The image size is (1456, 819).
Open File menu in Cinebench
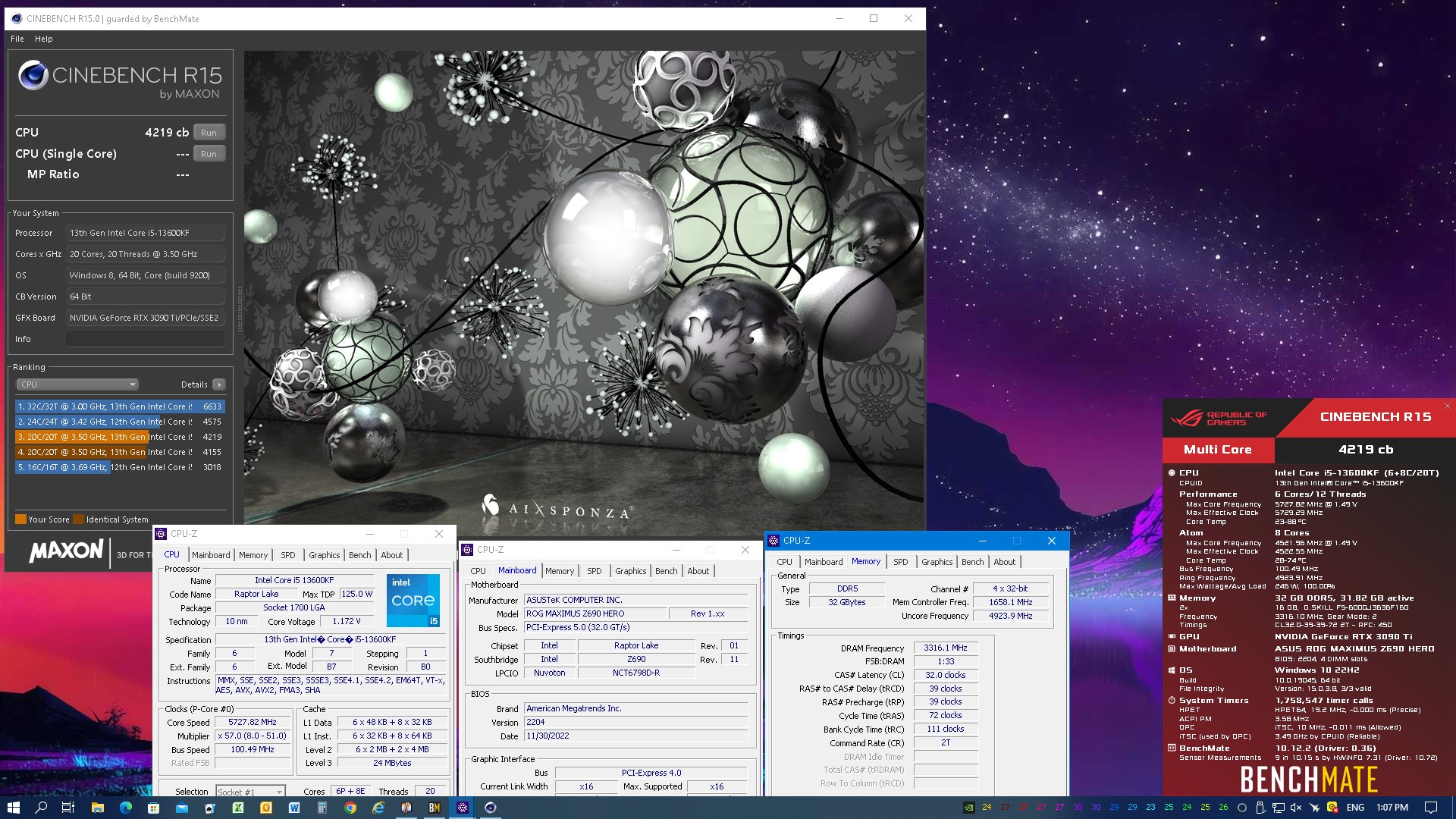pos(17,39)
